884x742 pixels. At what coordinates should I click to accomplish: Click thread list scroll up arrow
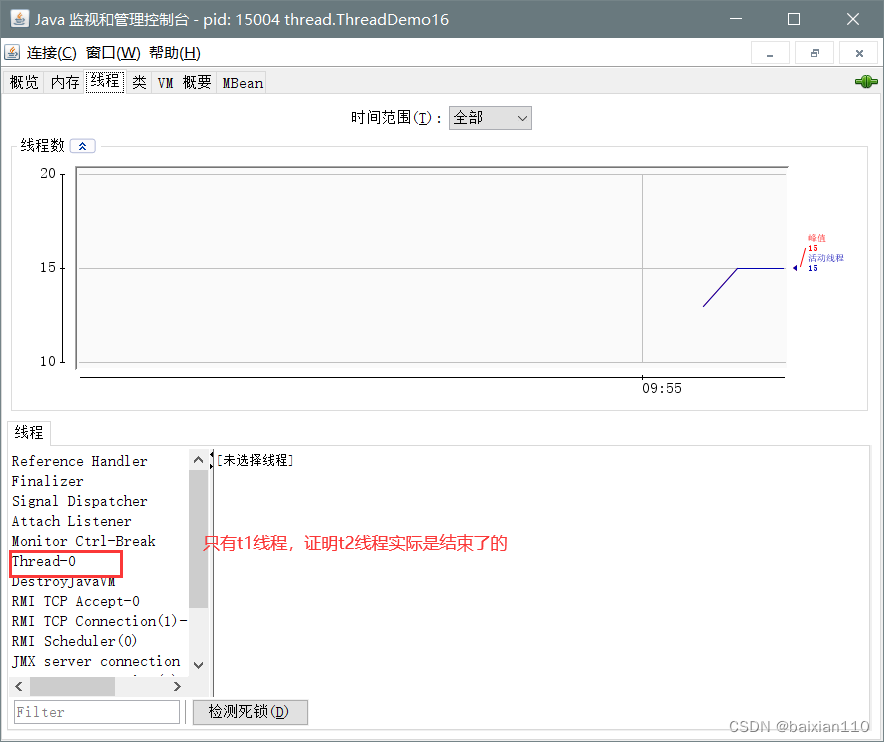tap(198, 460)
